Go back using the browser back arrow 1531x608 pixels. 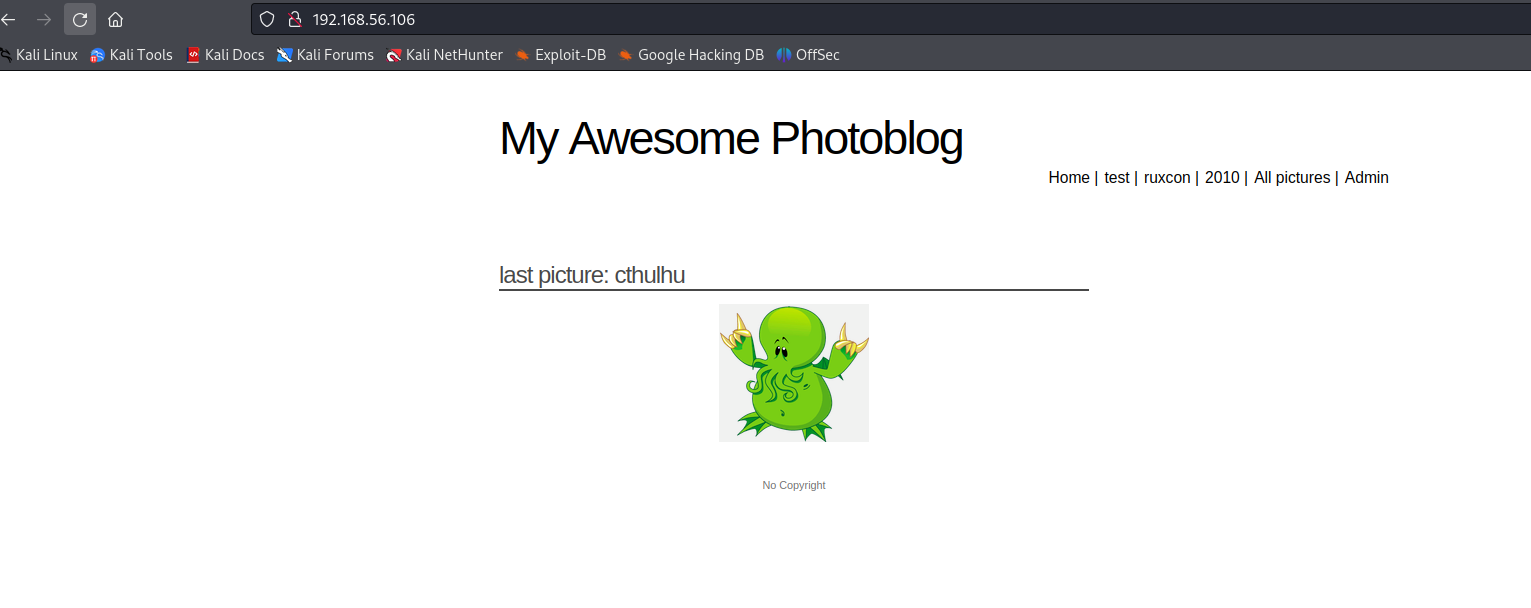[x=8, y=19]
